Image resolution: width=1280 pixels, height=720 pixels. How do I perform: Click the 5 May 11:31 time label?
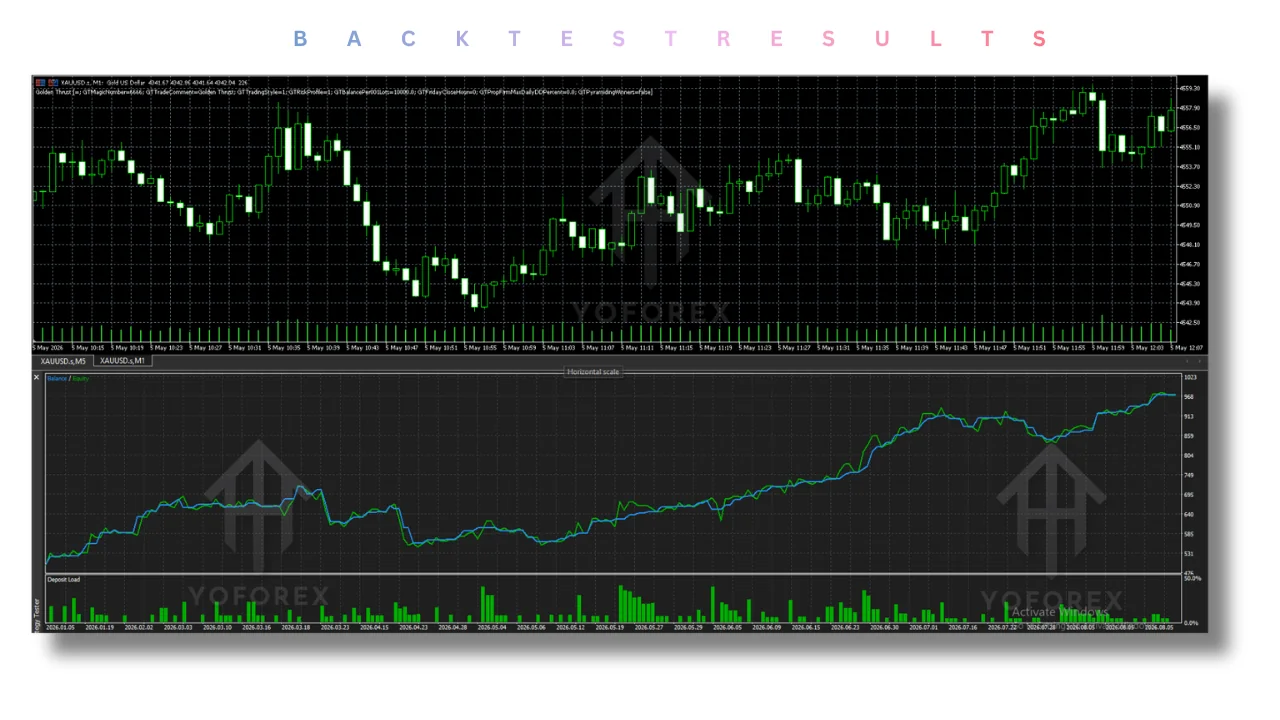(x=834, y=348)
